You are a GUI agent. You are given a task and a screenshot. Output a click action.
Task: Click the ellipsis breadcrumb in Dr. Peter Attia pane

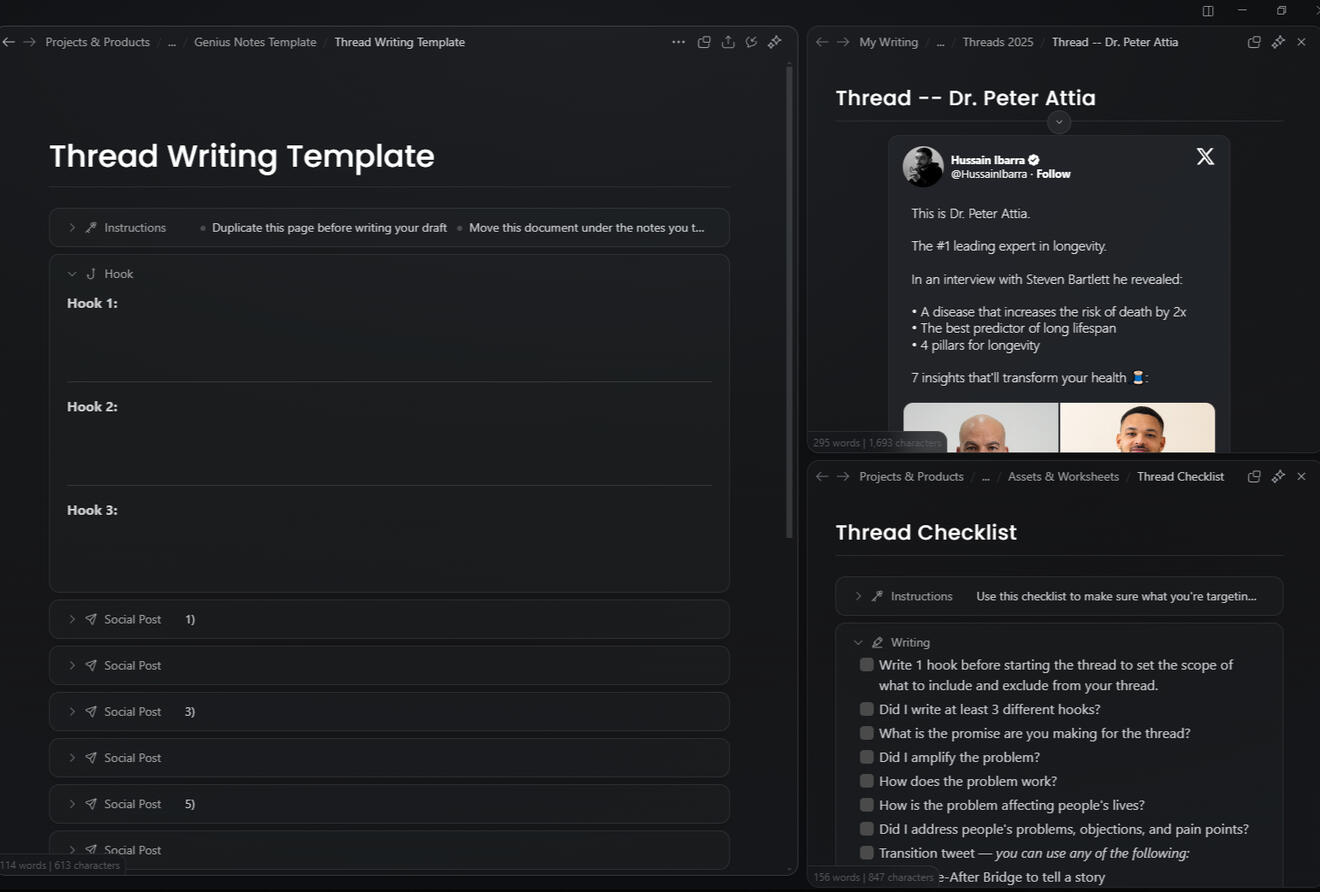tap(940, 42)
